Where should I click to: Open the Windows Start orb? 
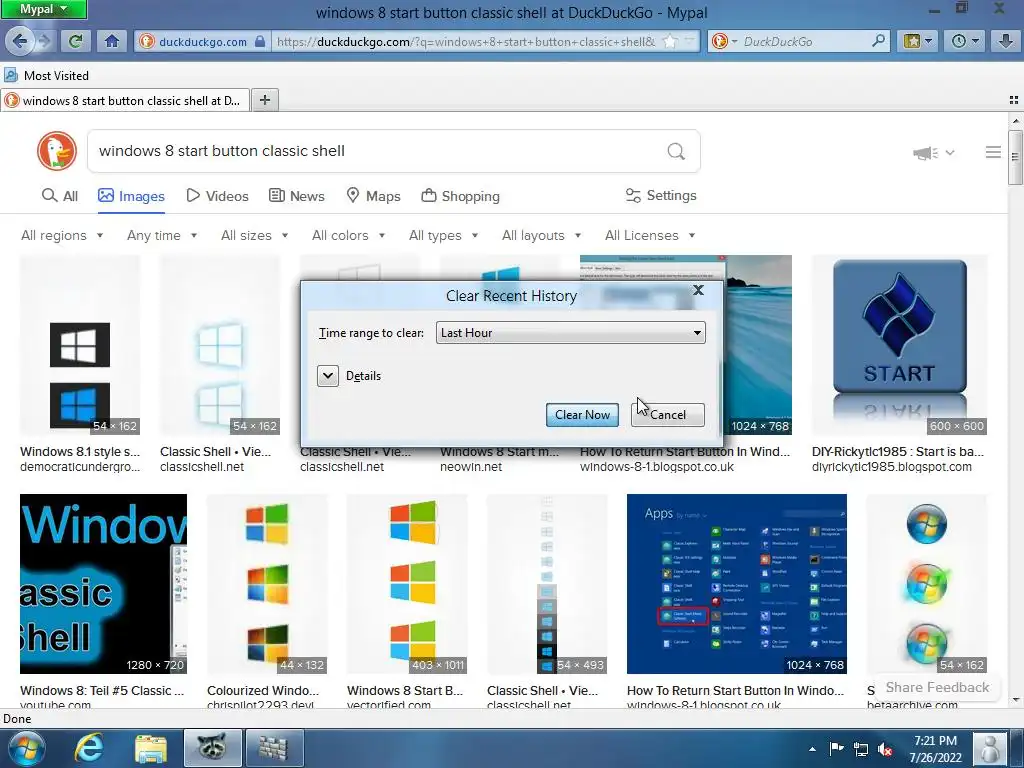25,748
